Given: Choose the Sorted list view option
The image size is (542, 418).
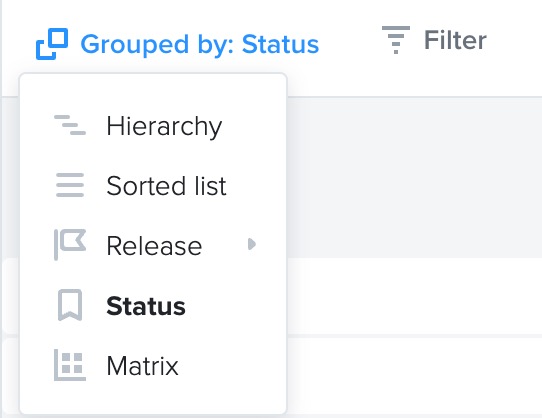Looking at the screenshot, I should pos(153,186).
